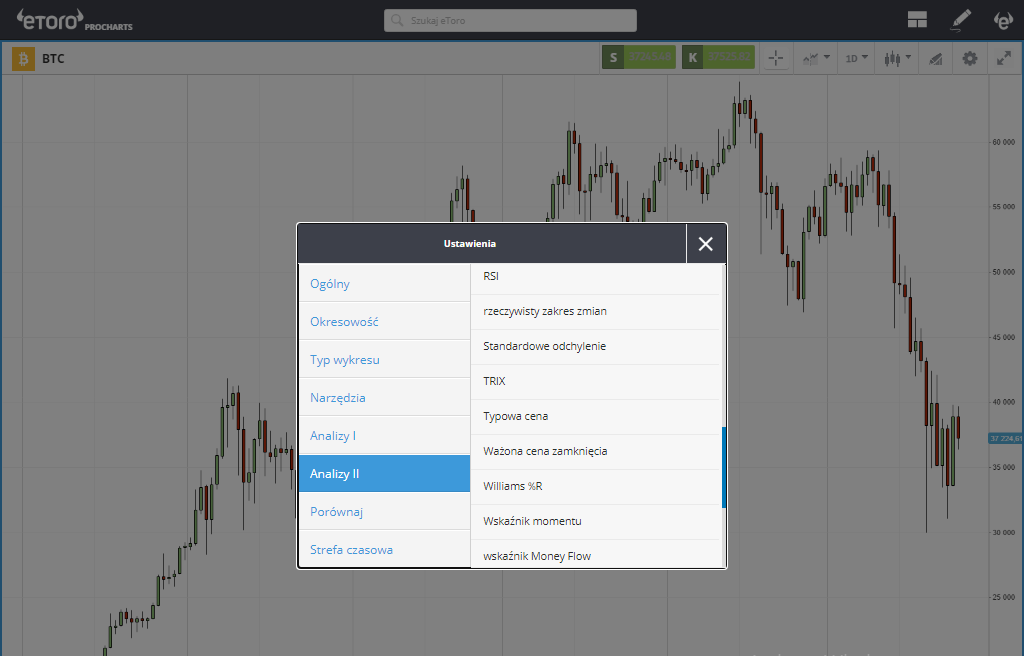Select the Williams %R indicator
The width and height of the screenshot is (1024, 656).
click(x=595, y=487)
